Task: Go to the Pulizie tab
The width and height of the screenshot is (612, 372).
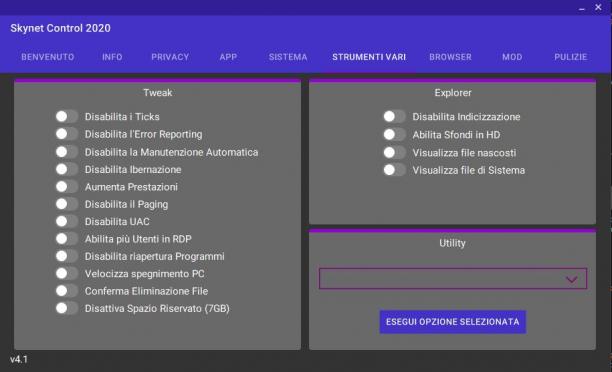Action: pyautogui.click(x=571, y=57)
